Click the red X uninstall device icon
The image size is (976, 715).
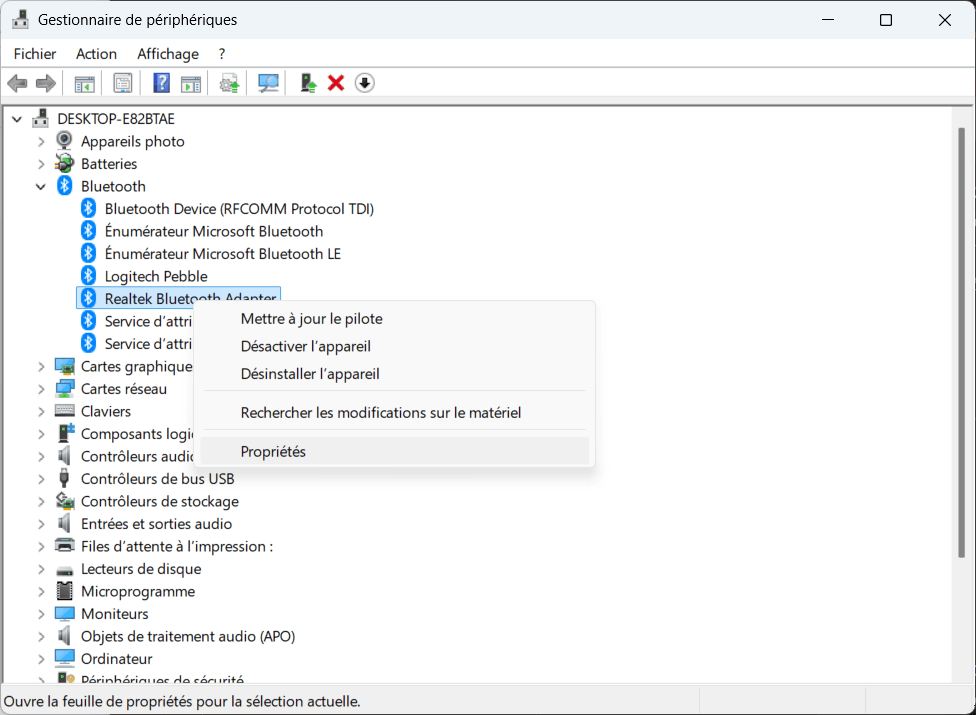[336, 83]
